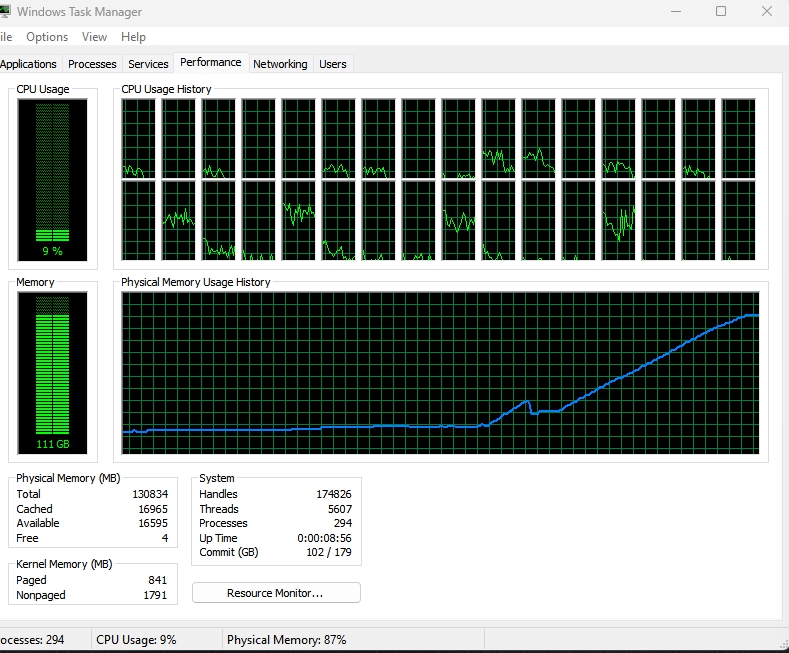Open the Options menu
This screenshot has height=653, width=789.
coord(47,37)
